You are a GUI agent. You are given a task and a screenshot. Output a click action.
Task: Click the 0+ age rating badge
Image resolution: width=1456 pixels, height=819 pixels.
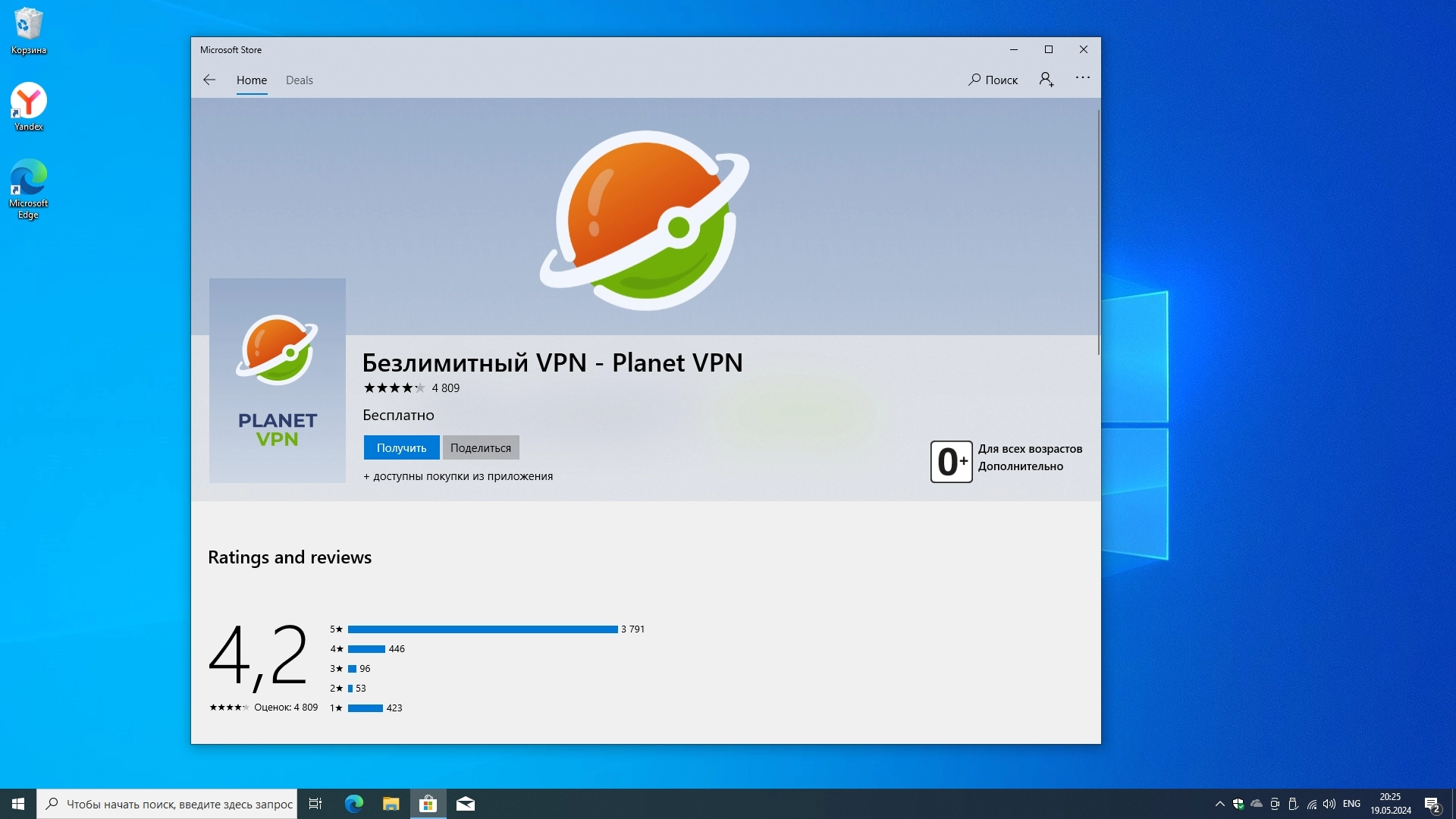[x=951, y=461]
